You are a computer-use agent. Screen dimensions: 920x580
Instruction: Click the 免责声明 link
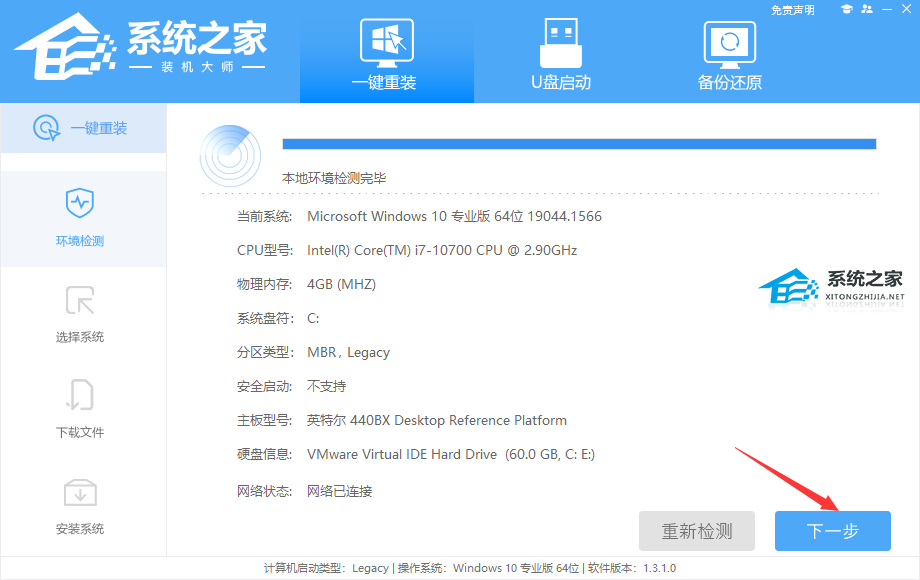coord(792,10)
